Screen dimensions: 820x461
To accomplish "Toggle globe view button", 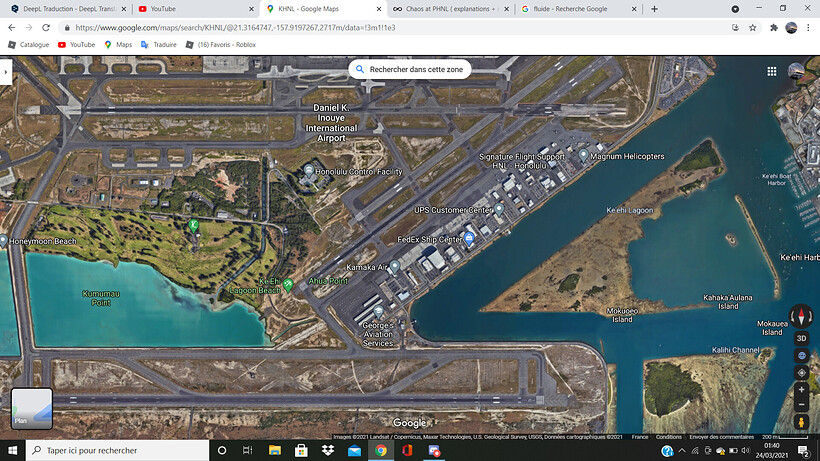I will [801, 355].
